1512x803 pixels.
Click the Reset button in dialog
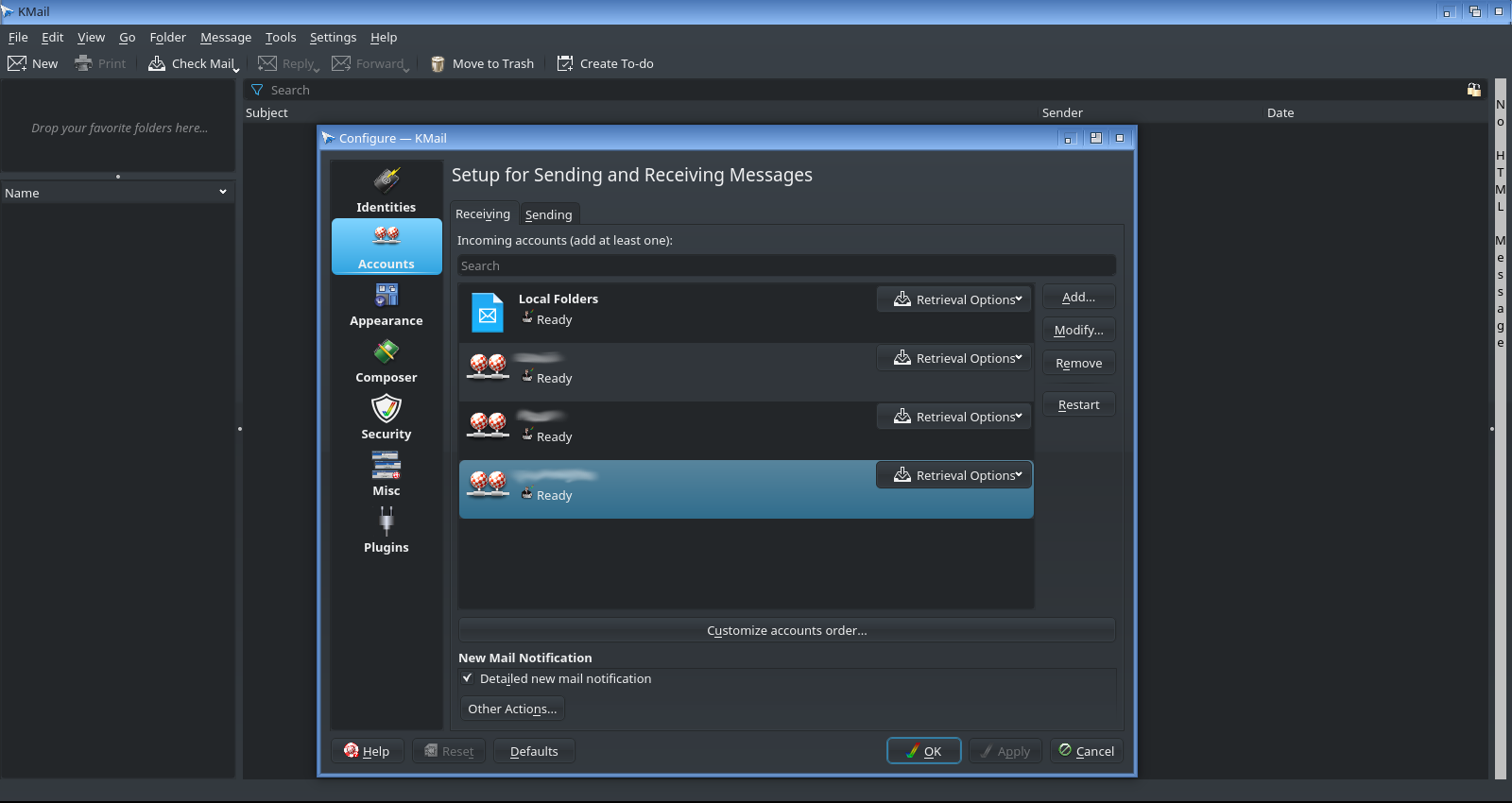point(449,751)
